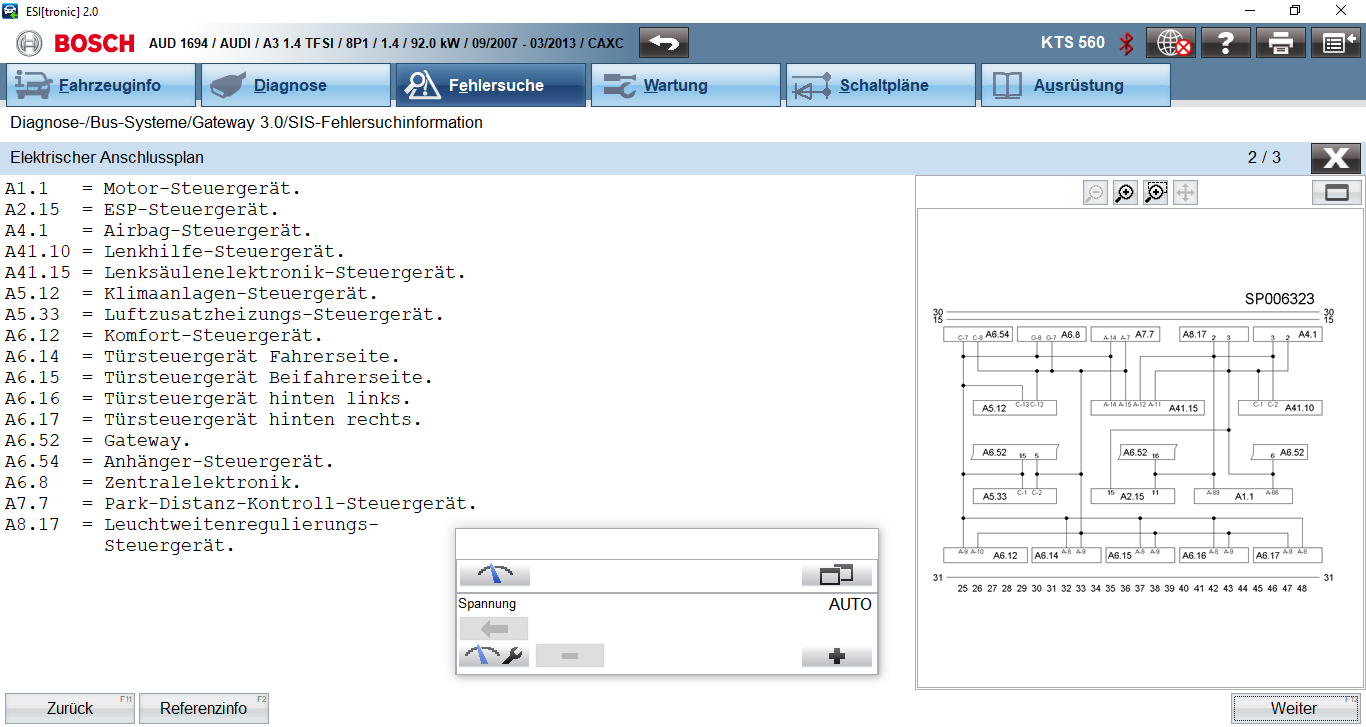The height and width of the screenshot is (727, 1366).
Task: Detach the multimeter window via the overlapping windows icon
Action: 836,575
